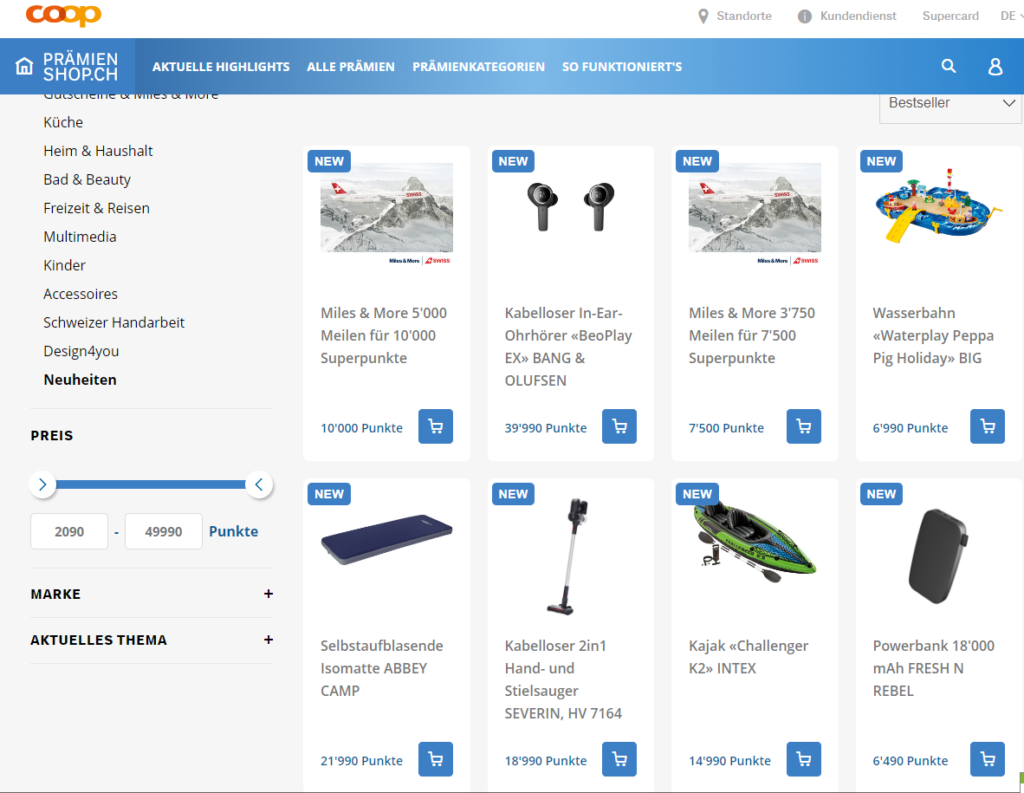Screen dimensions: 1024x793
Task: Open the DE language dropdown
Action: click(x=1012, y=16)
